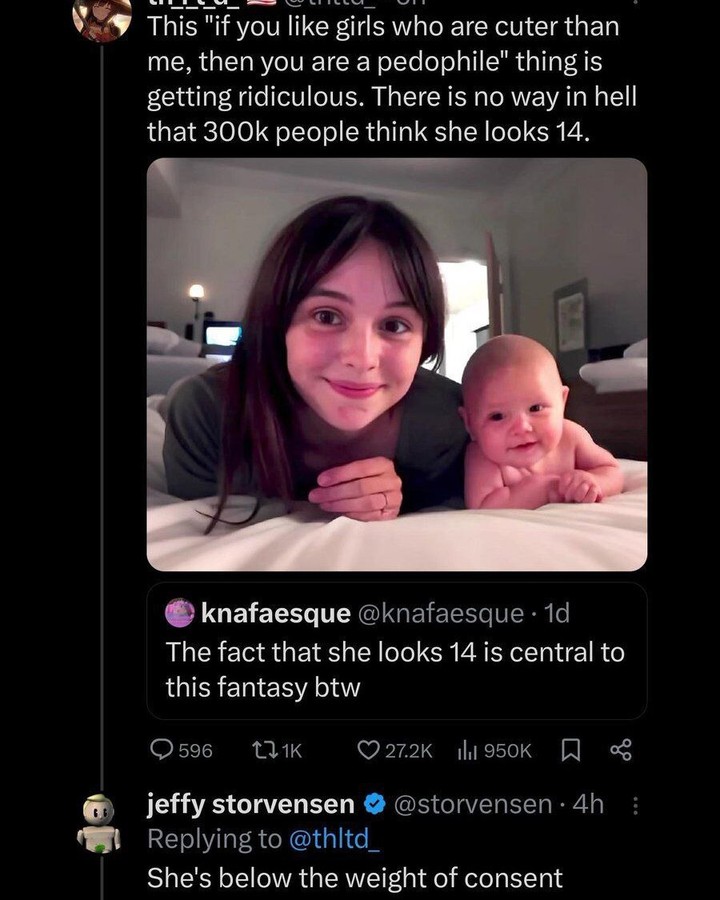Open the three-dot menu on jeffy's reply
The height and width of the screenshot is (900, 720).
(639, 804)
